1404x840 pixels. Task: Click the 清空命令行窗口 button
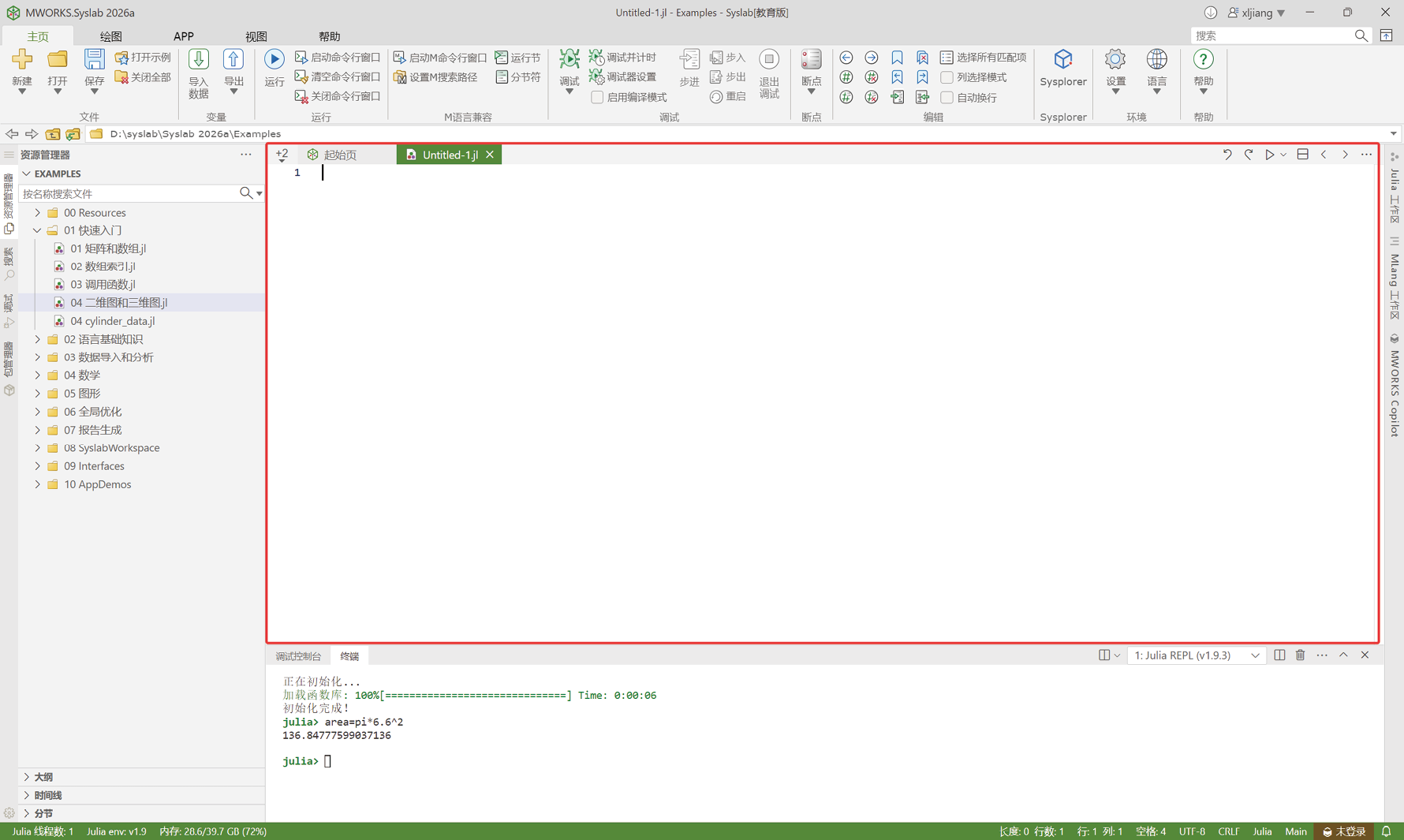(338, 77)
